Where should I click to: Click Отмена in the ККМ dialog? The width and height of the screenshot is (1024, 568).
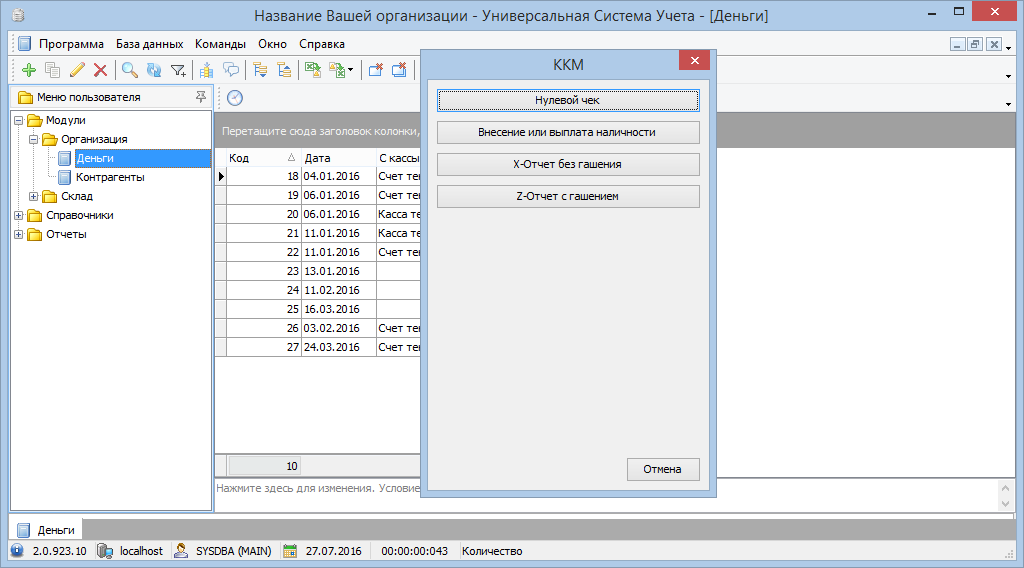pos(662,469)
